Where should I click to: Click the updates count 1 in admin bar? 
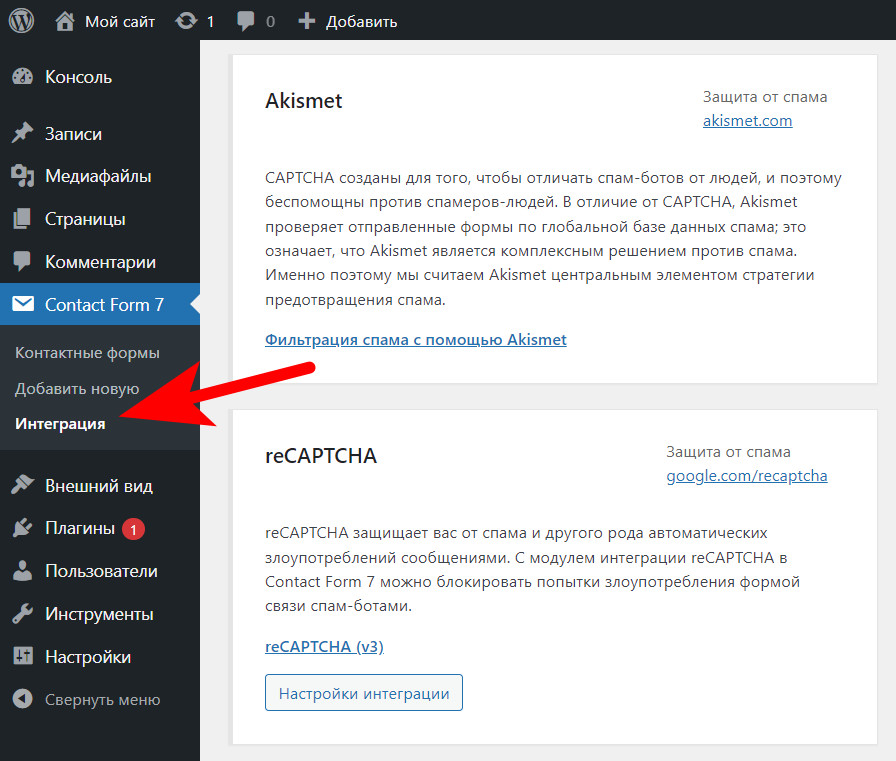coord(210,22)
